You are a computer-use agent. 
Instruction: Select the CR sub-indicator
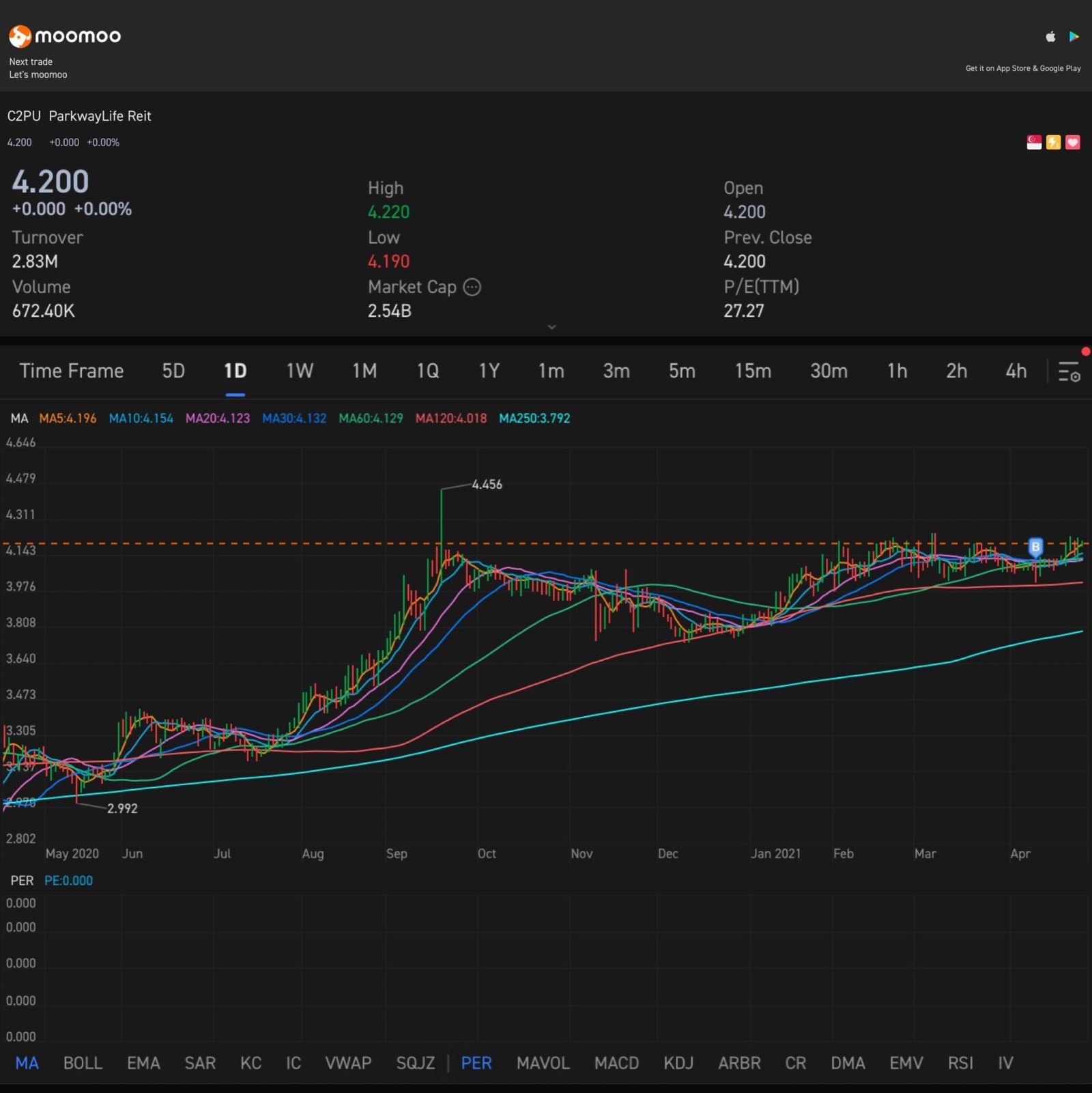(795, 1063)
